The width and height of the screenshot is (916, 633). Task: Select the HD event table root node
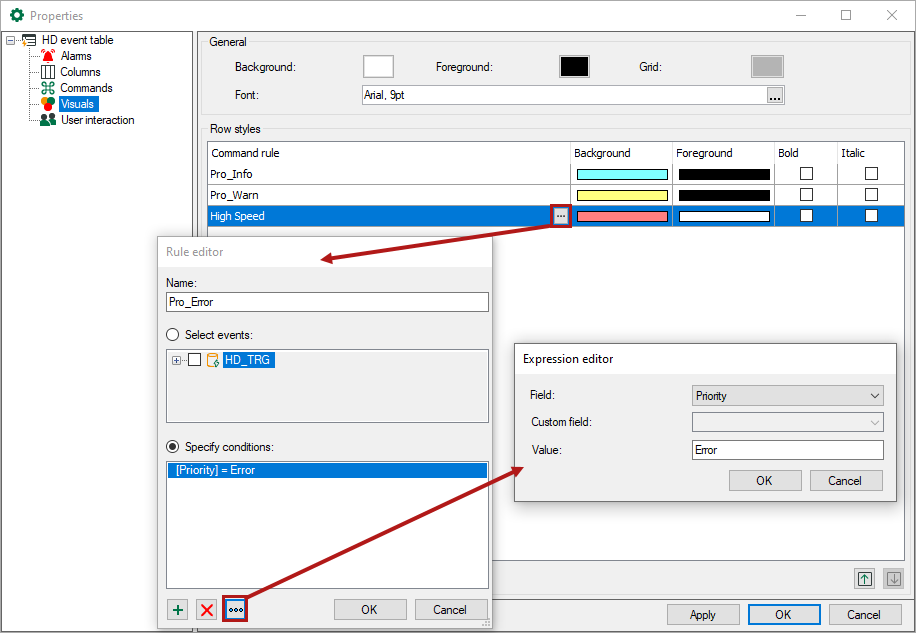coord(78,40)
